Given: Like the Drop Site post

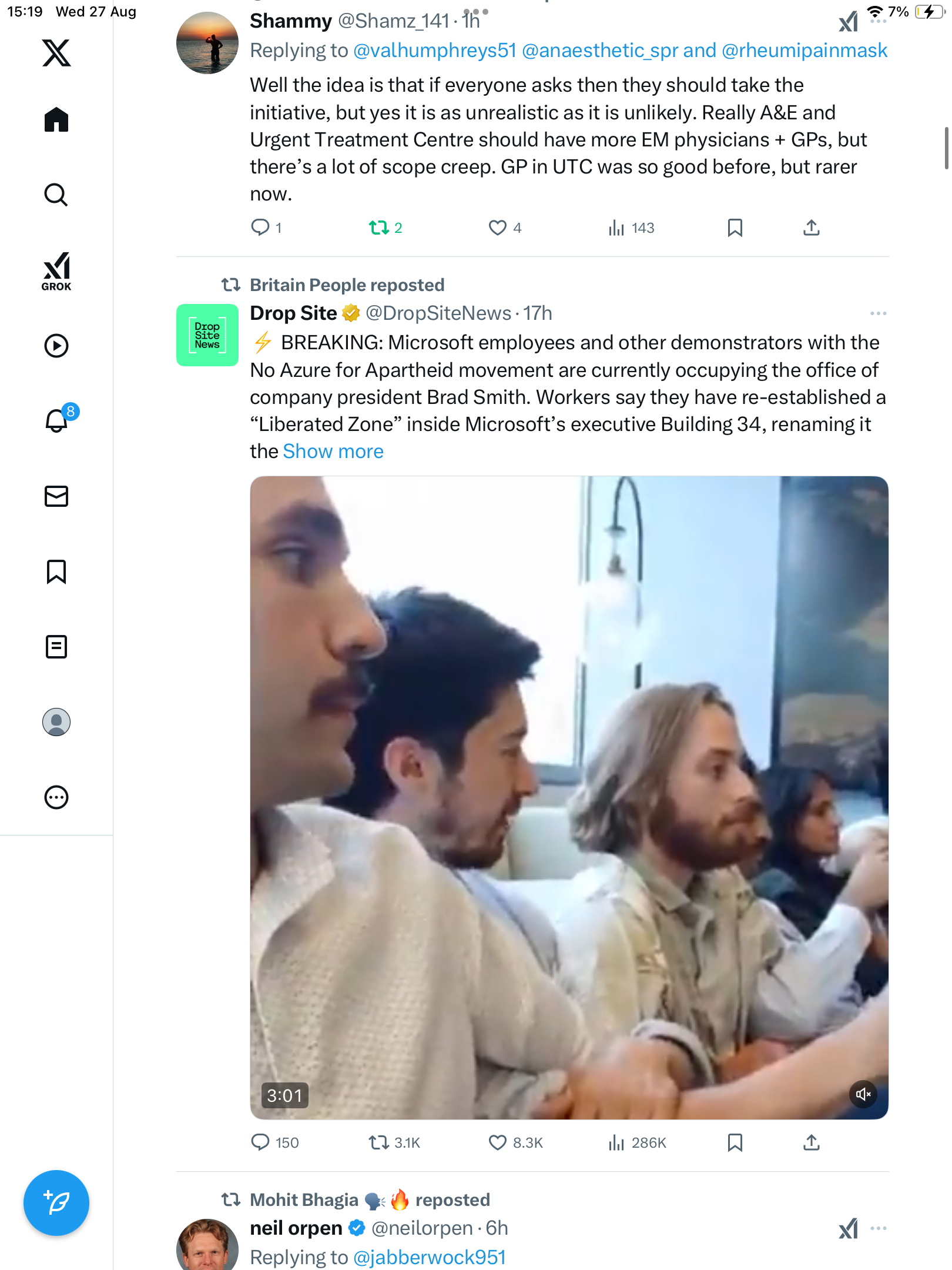Looking at the screenshot, I should [x=498, y=1142].
